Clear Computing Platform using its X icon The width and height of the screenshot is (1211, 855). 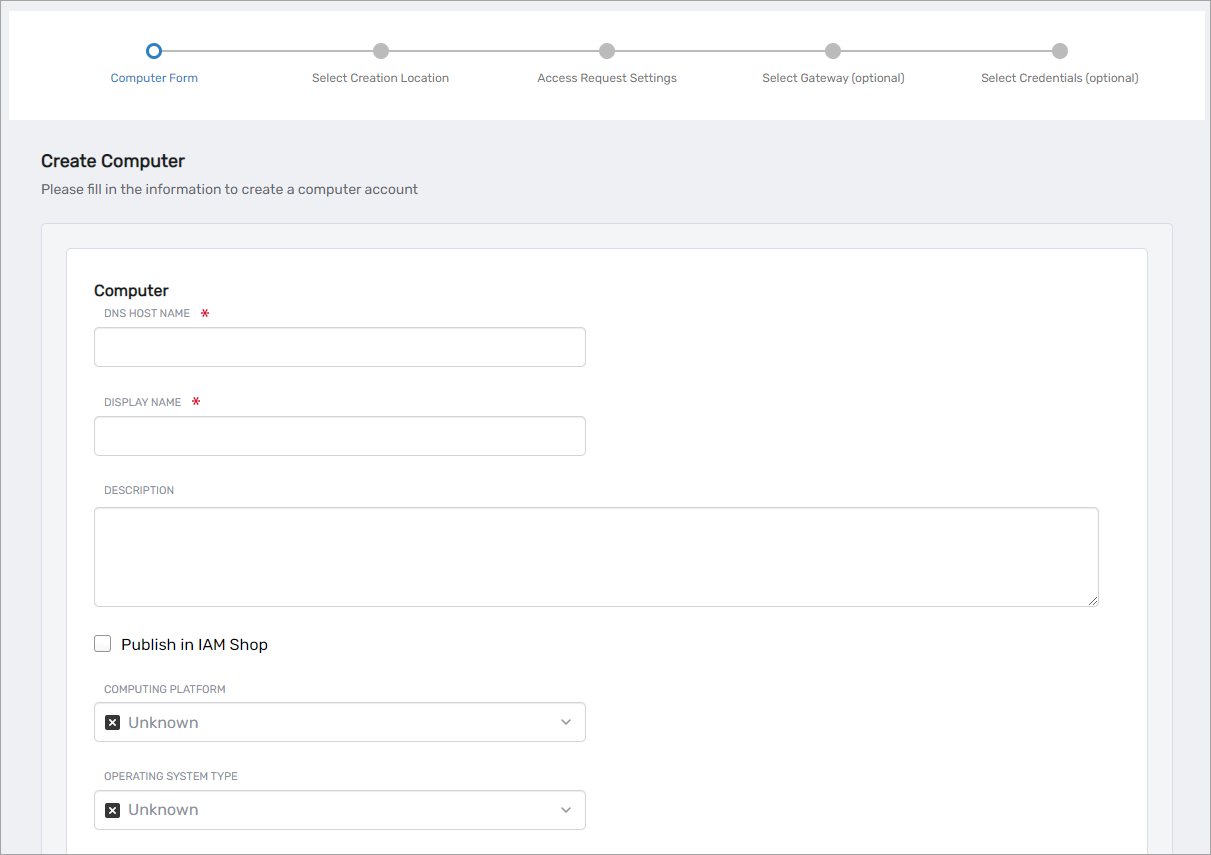[112, 721]
